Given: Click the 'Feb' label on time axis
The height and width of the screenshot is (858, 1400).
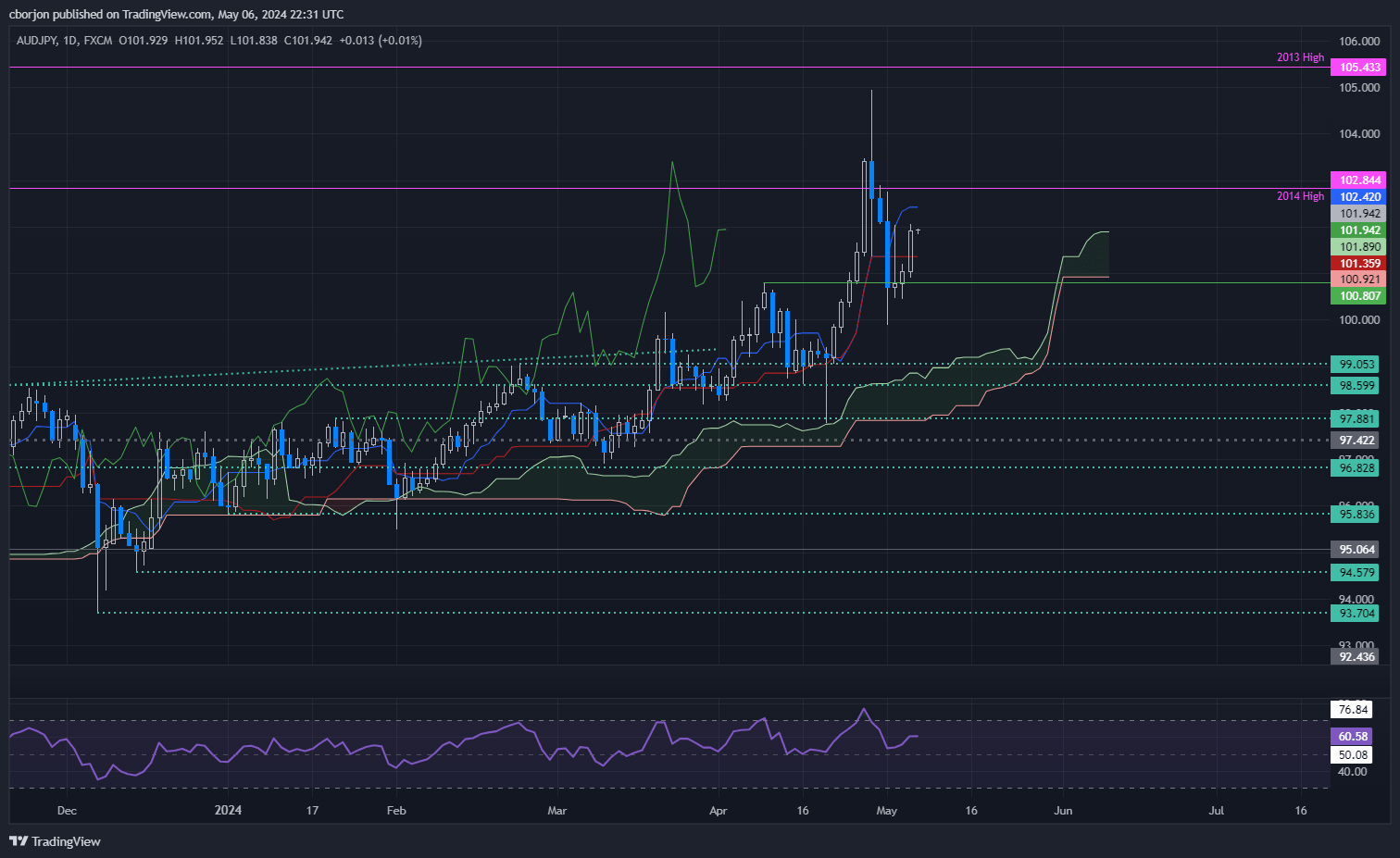Looking at the screenshot, I should (x=396, y=811).
